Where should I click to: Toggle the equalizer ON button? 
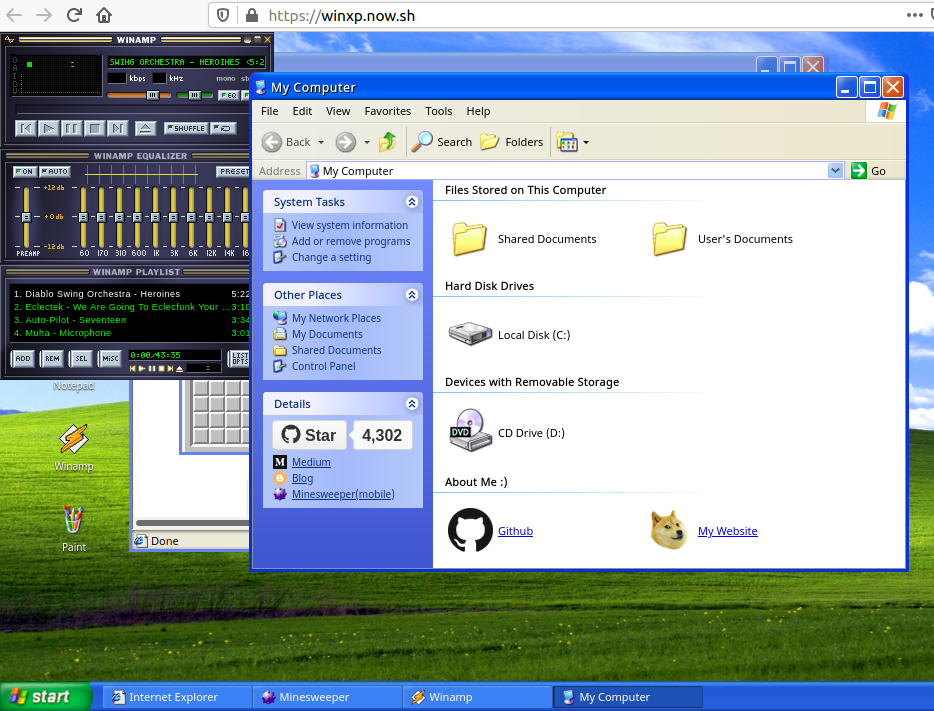pyautogui.click(x=25, y=171)
